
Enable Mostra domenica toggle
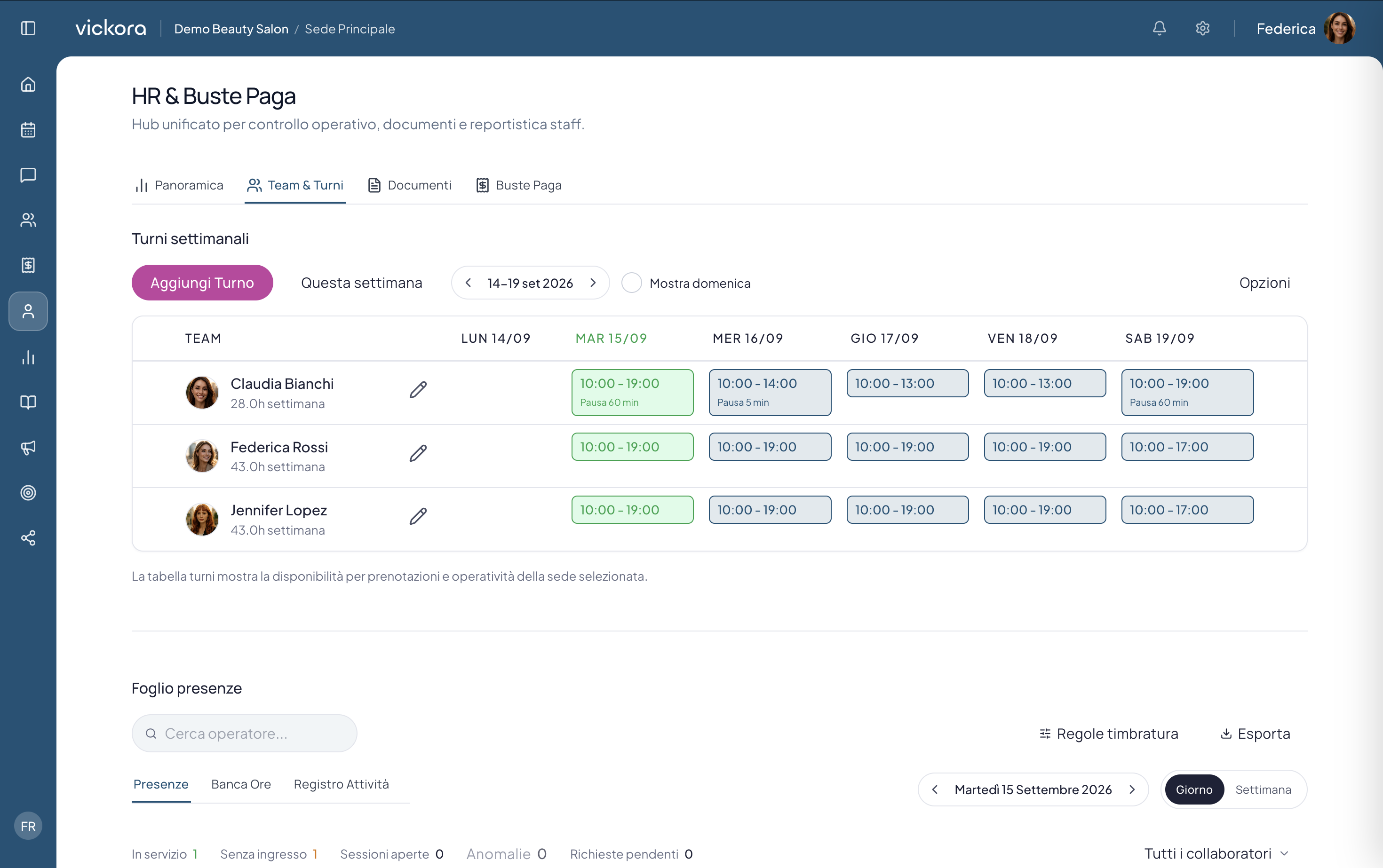click(x=632, y=283)
